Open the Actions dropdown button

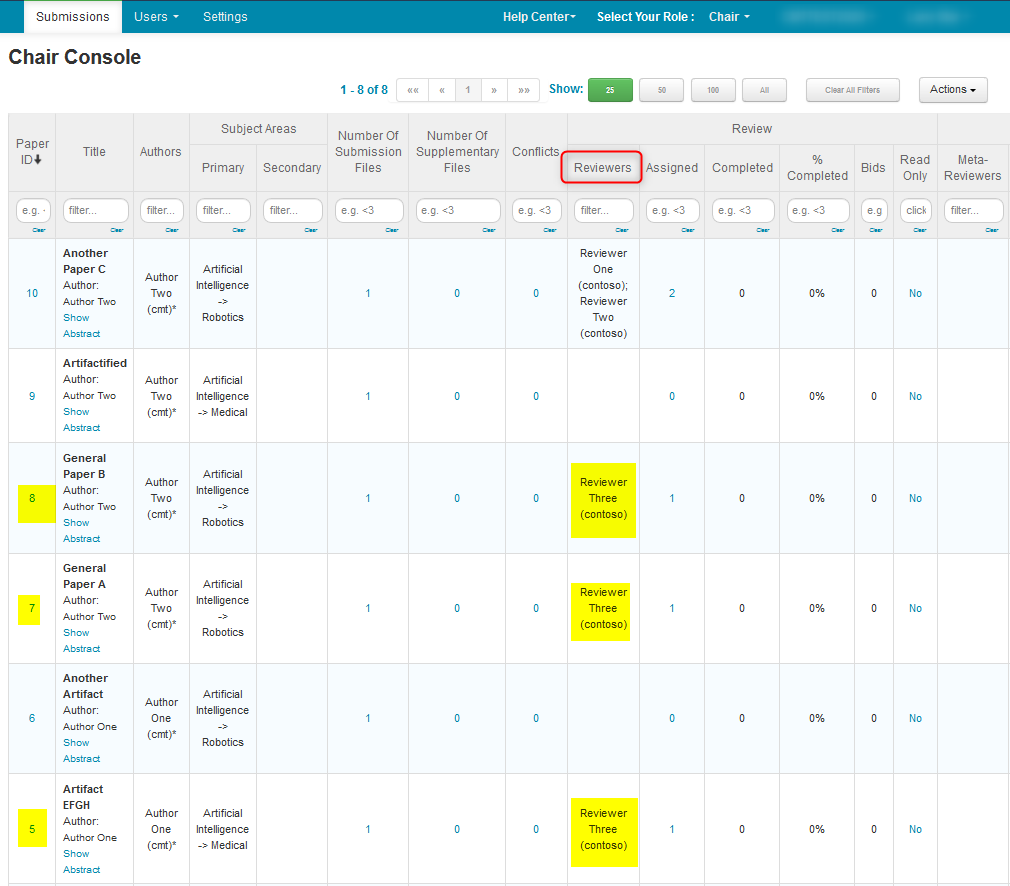coord(953,90)
